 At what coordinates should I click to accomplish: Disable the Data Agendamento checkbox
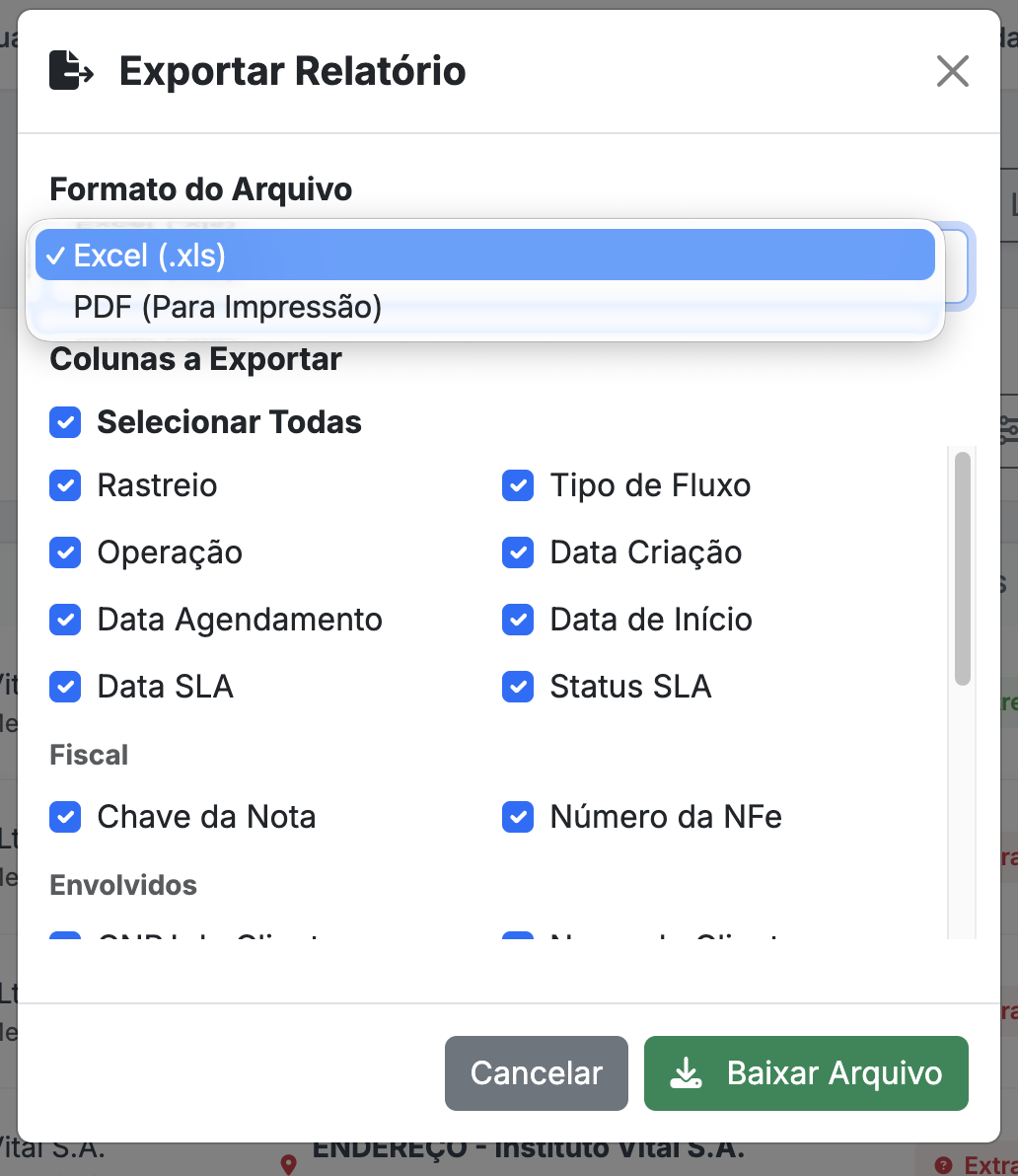coord(65,620)
